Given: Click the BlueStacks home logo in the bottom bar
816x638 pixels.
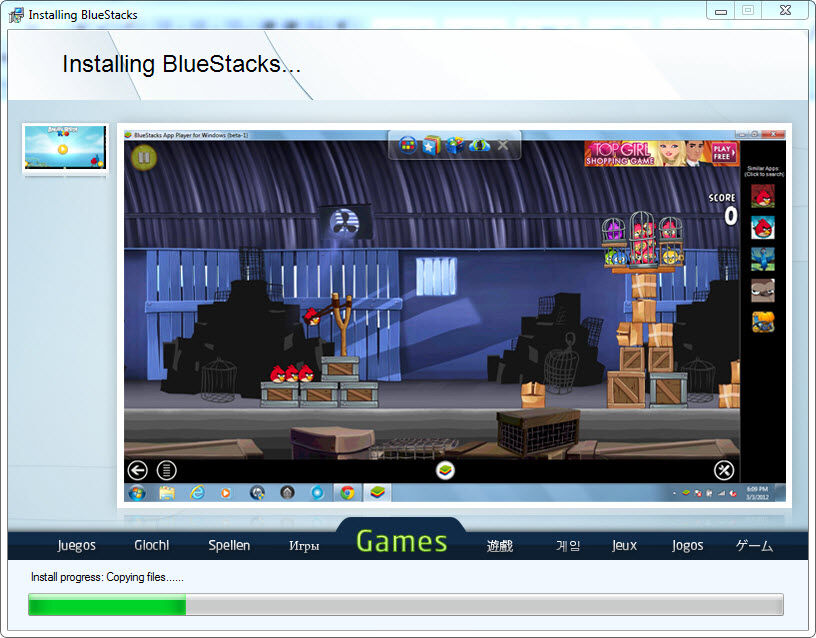Looking at the screenshot, I should coord(445,470).
